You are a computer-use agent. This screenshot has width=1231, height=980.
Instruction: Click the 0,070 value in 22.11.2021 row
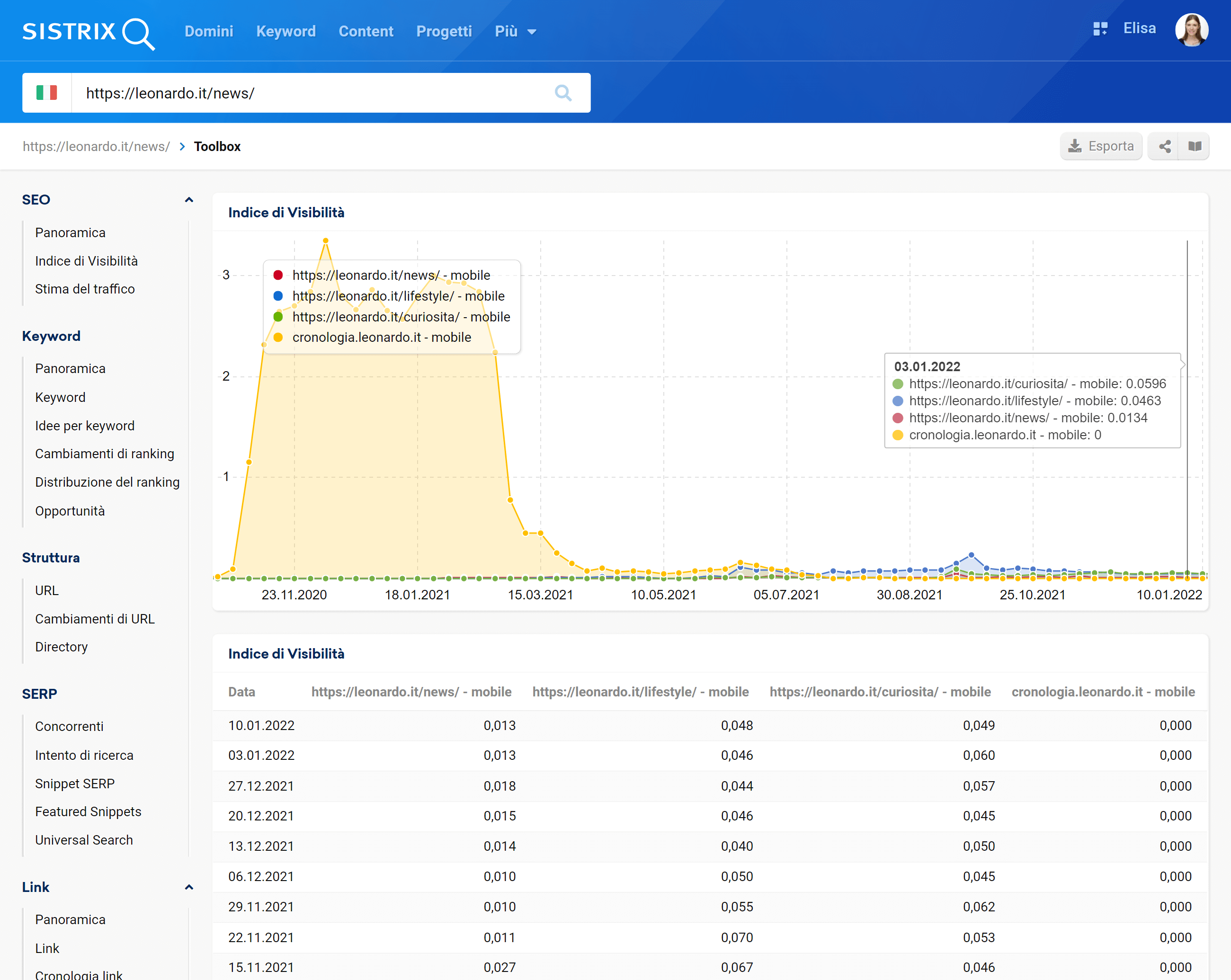[x=737, y=938]
